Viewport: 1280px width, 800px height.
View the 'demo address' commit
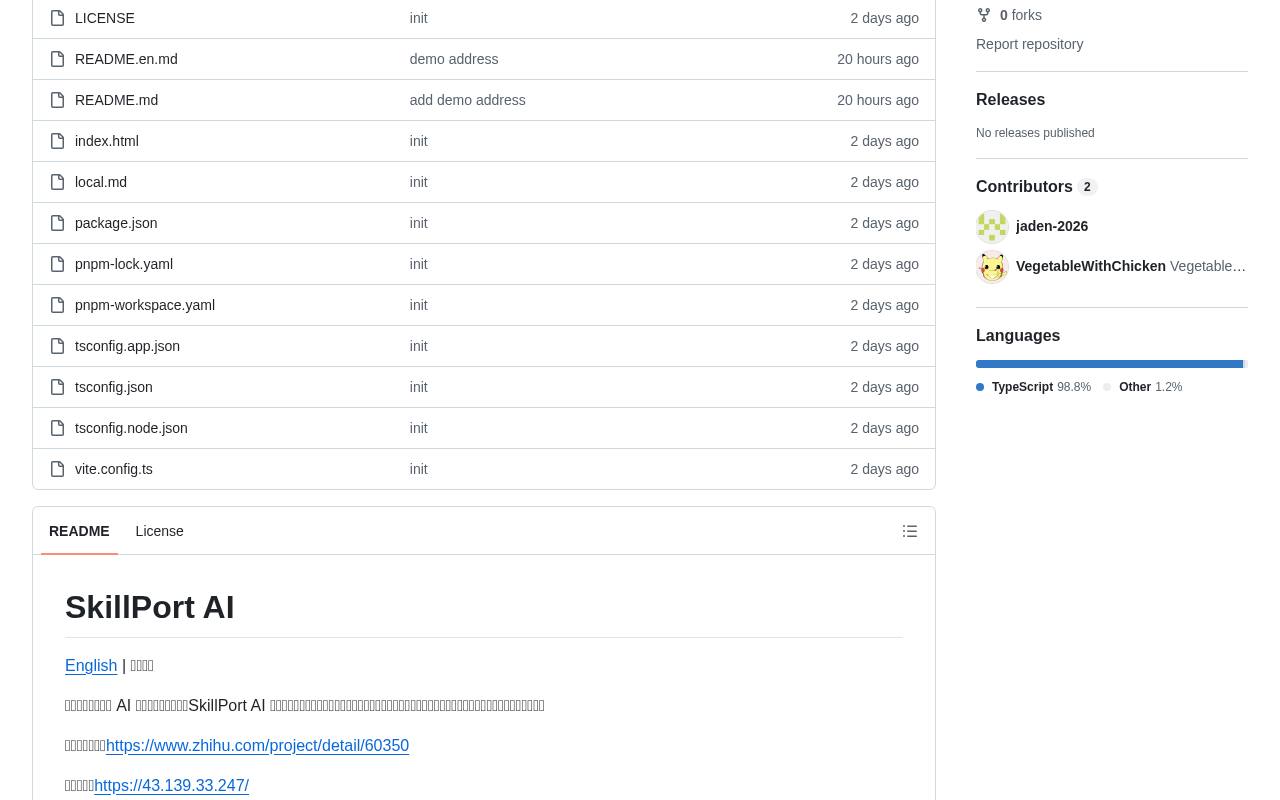click(454, 59)
